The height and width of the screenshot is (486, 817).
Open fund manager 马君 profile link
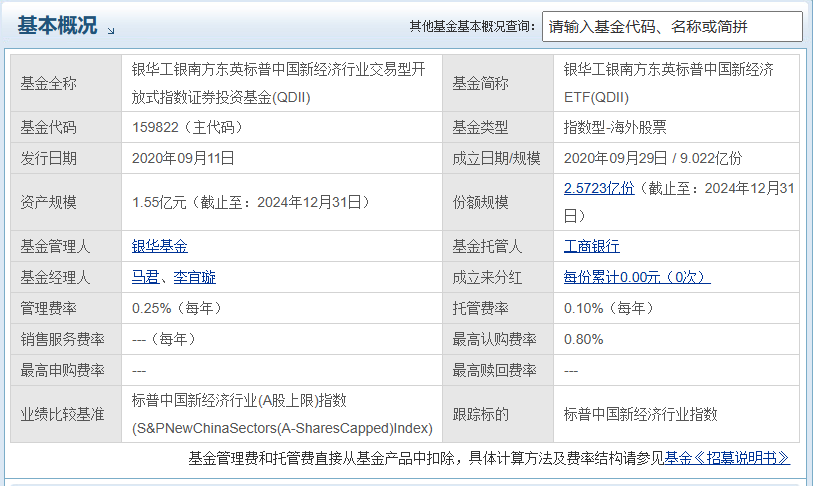pyautogui.click(x=145, y=277)
